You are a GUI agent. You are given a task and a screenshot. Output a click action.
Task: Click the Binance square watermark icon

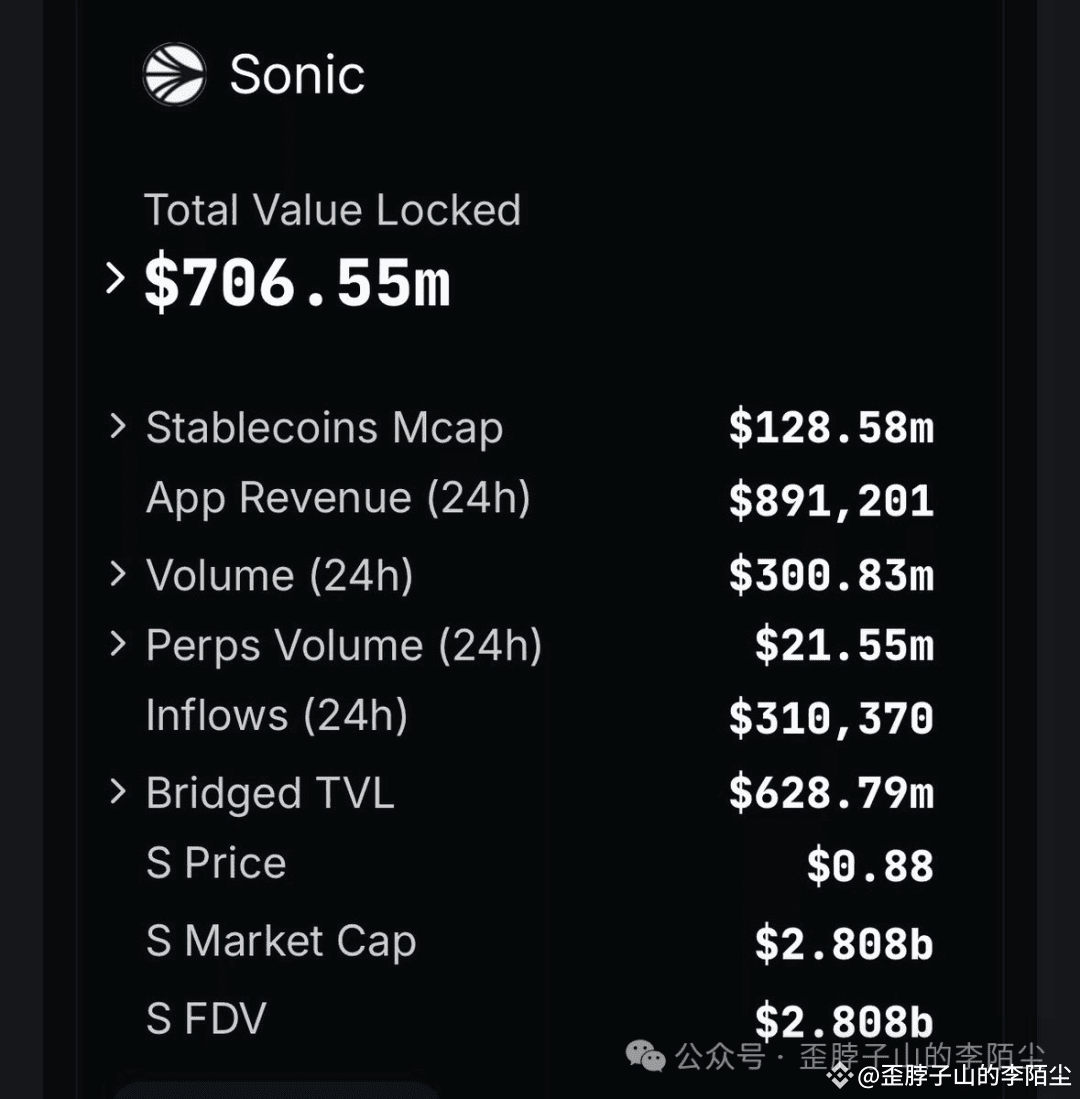pos(840,1076)
